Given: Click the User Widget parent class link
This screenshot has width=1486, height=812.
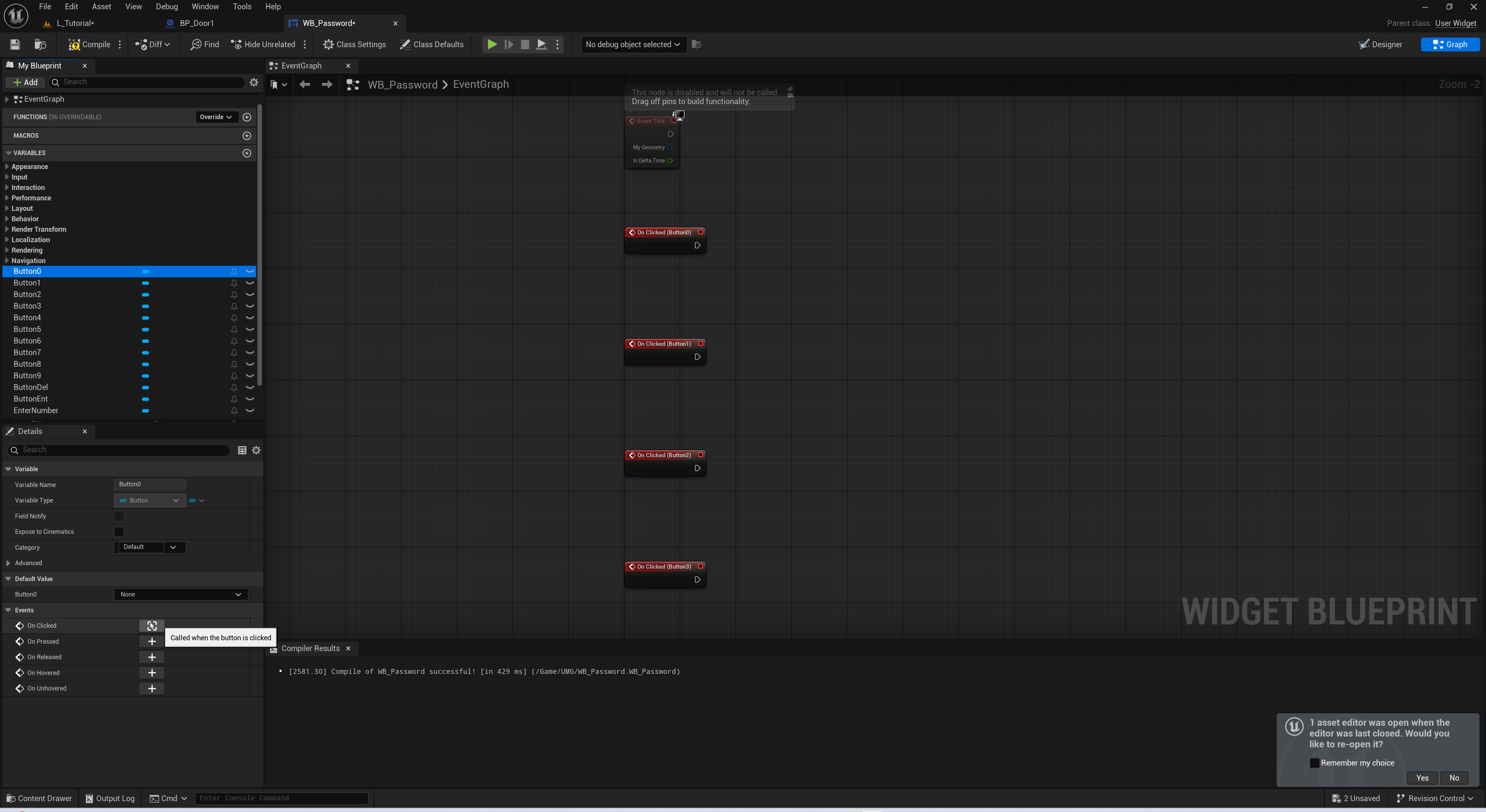Looking at the screenshot, I should click(1455, 23).
